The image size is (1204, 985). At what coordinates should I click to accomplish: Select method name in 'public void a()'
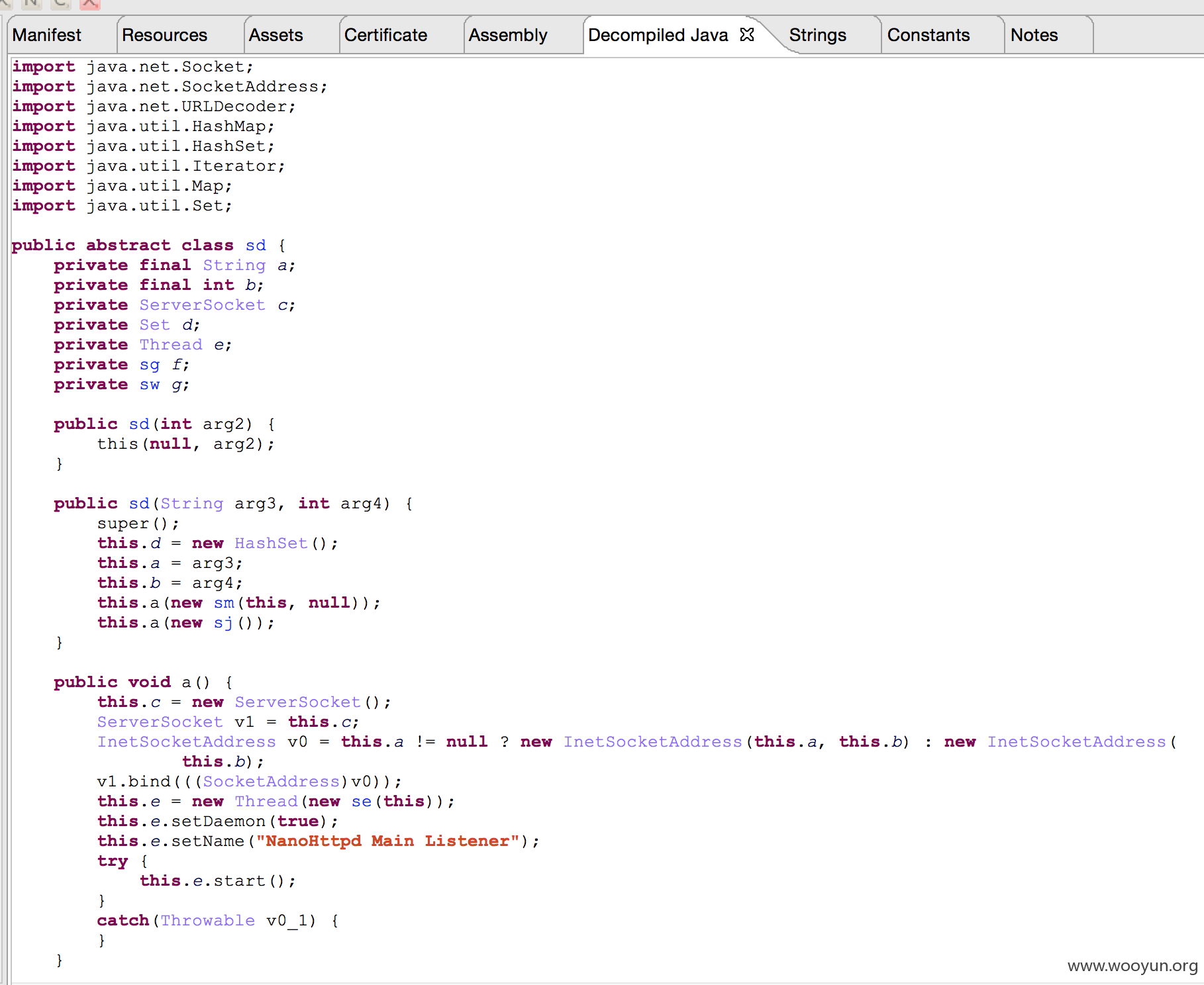187,682
